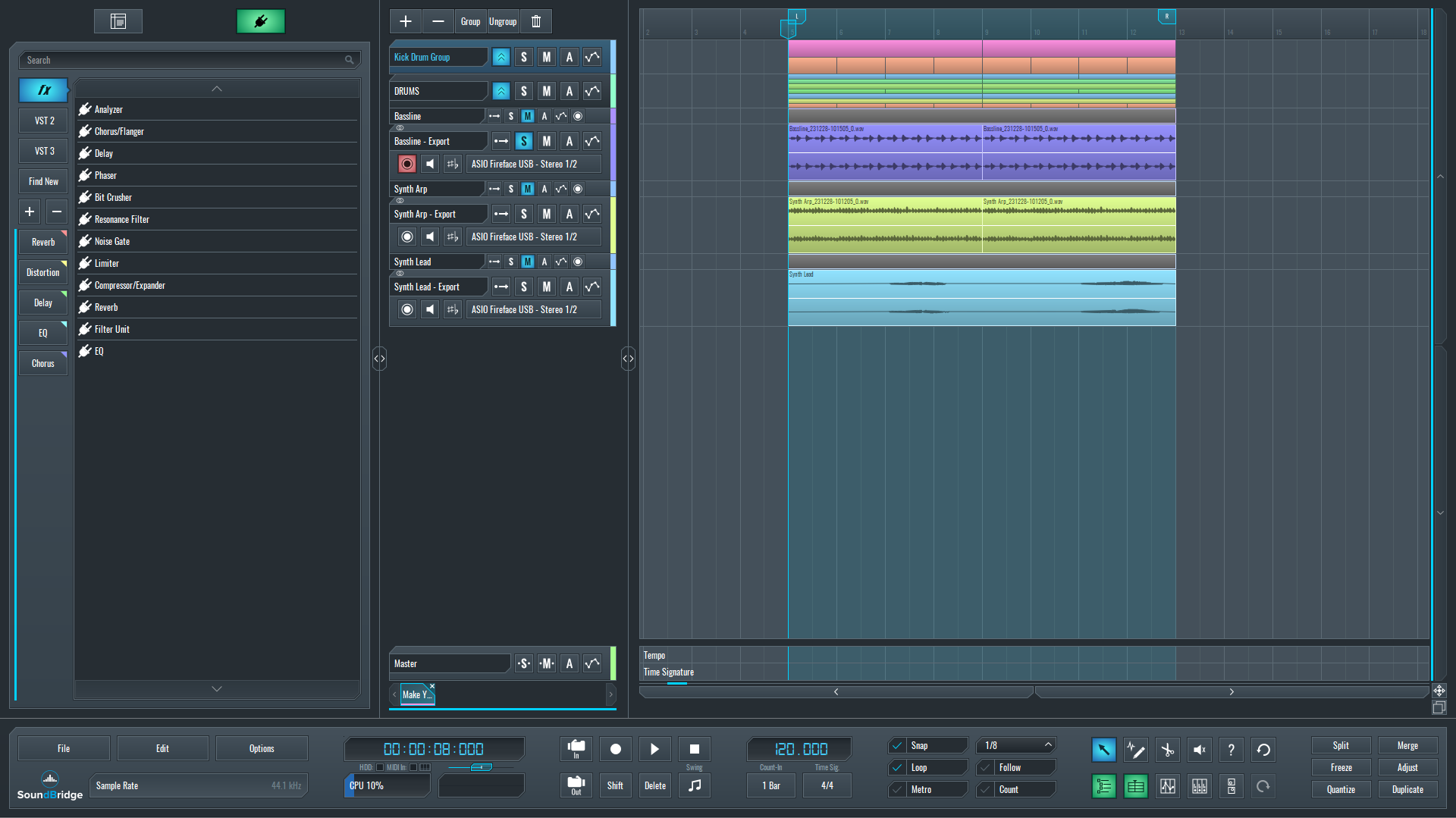Image resolution: width=1456 pixels, height=818 pixels.
Task: Click the Search effects input field
Action: click(x=190, y=60)
